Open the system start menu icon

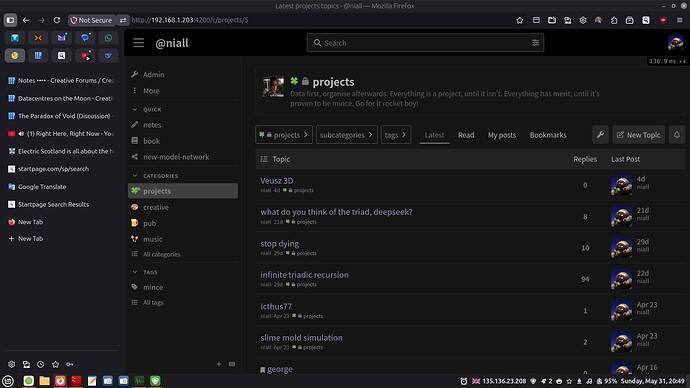8,381
